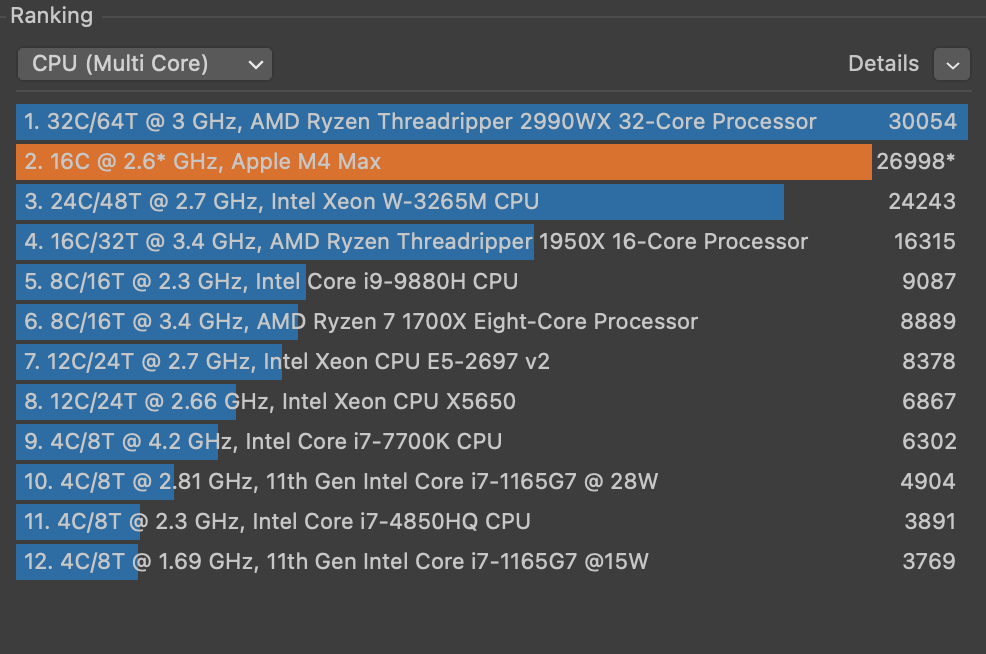Select the AMD Ryzen Threadripper 2990WX entry
Viewport: 986px width, 654px height.
tap(492, 121)
